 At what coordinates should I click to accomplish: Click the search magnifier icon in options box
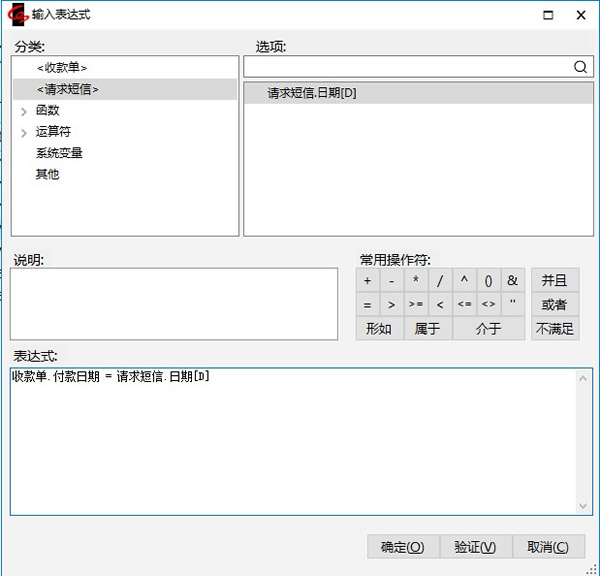pyautogui.click(x=580, y=67)
